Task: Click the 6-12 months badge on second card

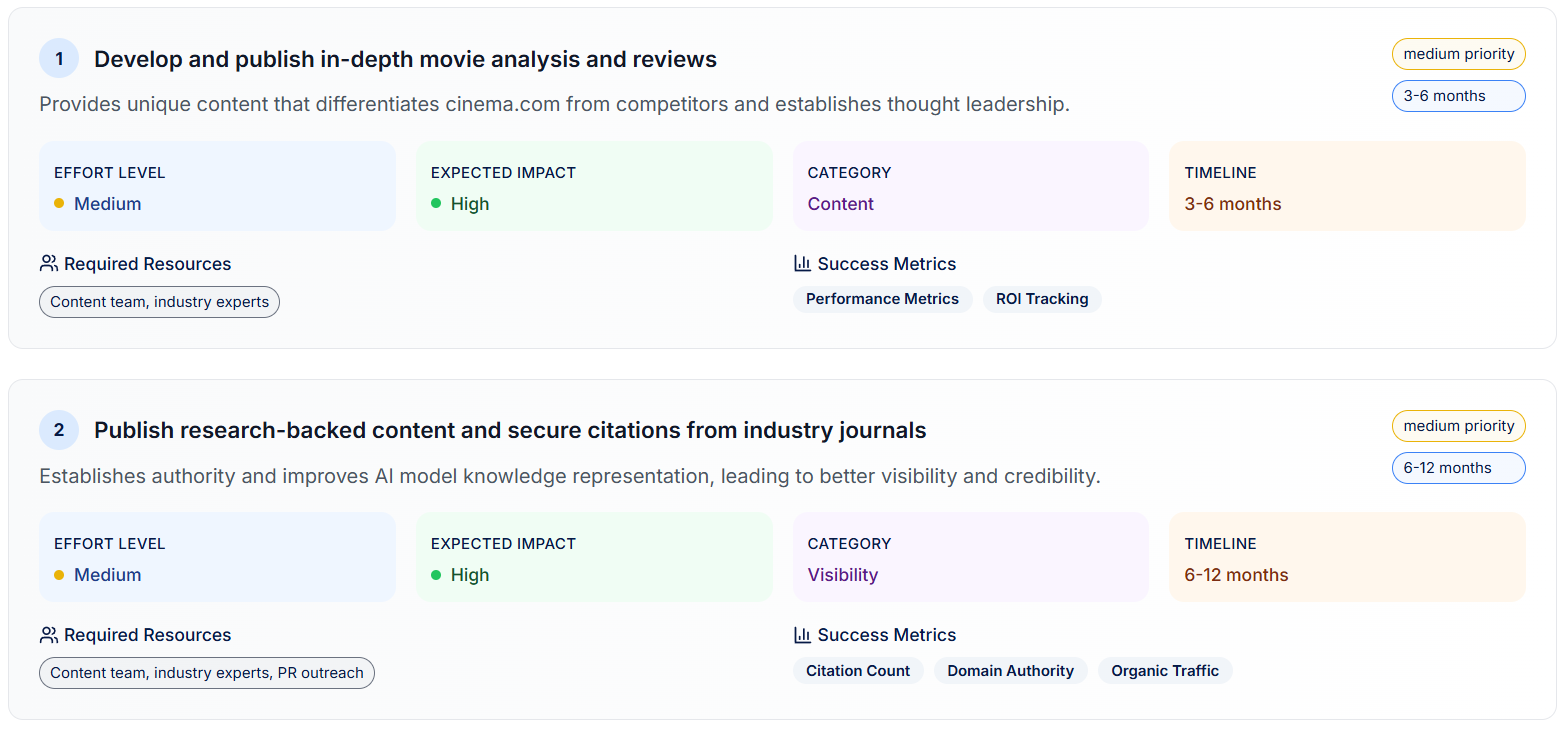Action: point(1458,468)
